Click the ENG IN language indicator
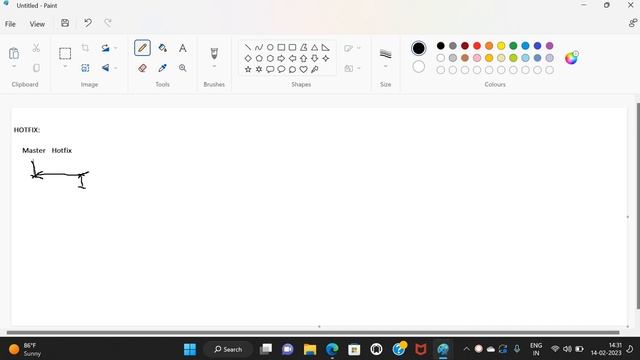Screen dimensions: 640x360 pos(536,349)
